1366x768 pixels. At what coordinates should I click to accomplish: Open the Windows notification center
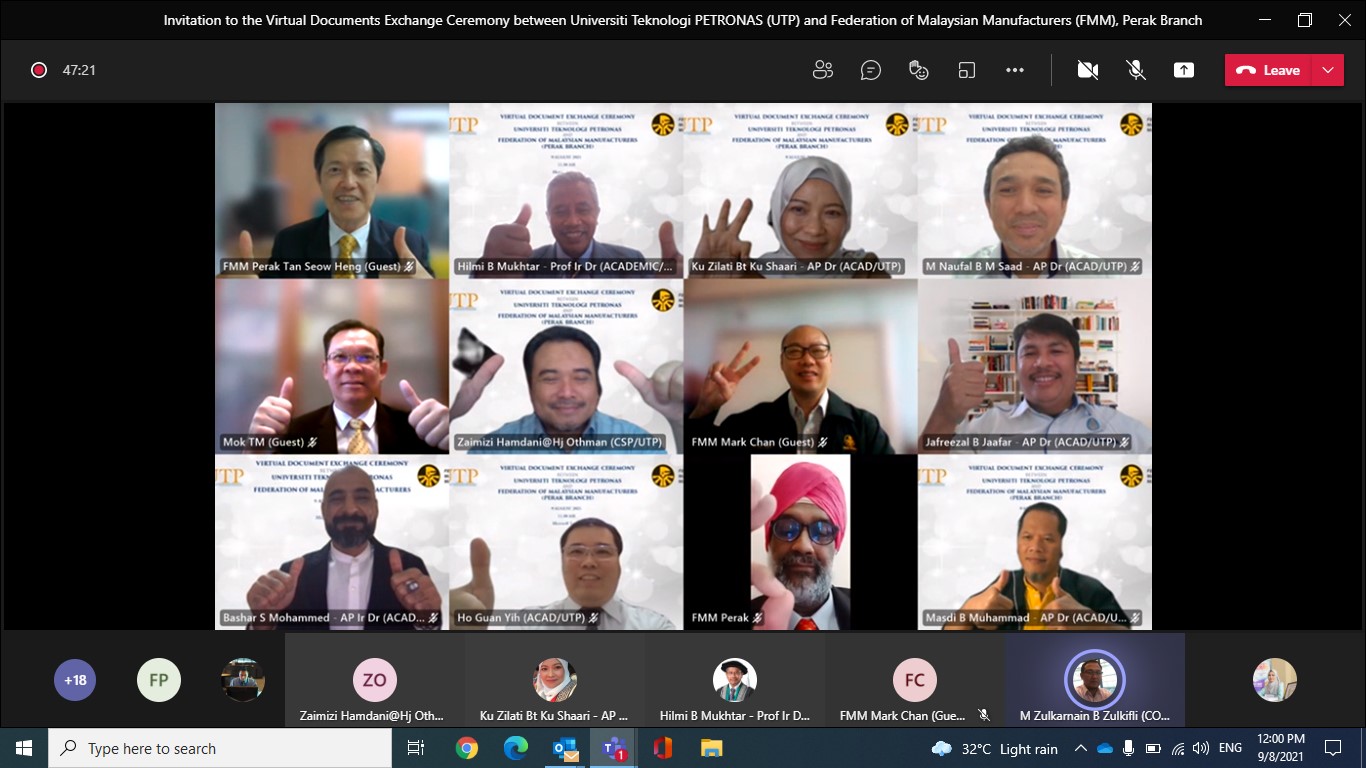(x=1333, y=748)
